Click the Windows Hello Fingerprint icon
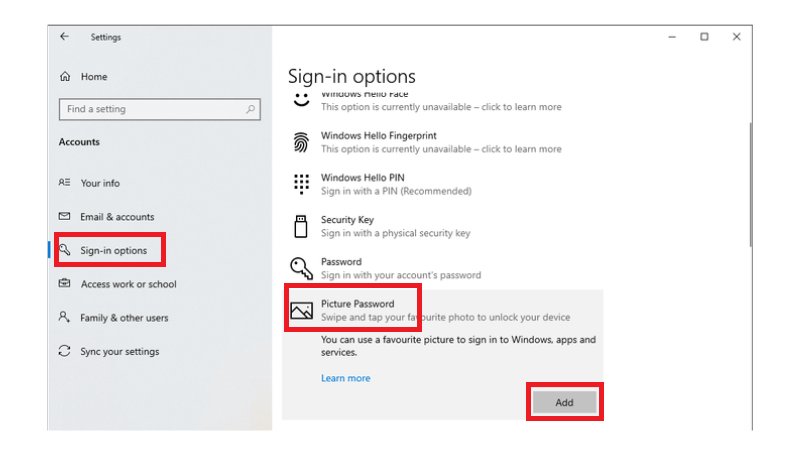Image resolution: width=800 pixels, height=450 pixels. [301, 142]
